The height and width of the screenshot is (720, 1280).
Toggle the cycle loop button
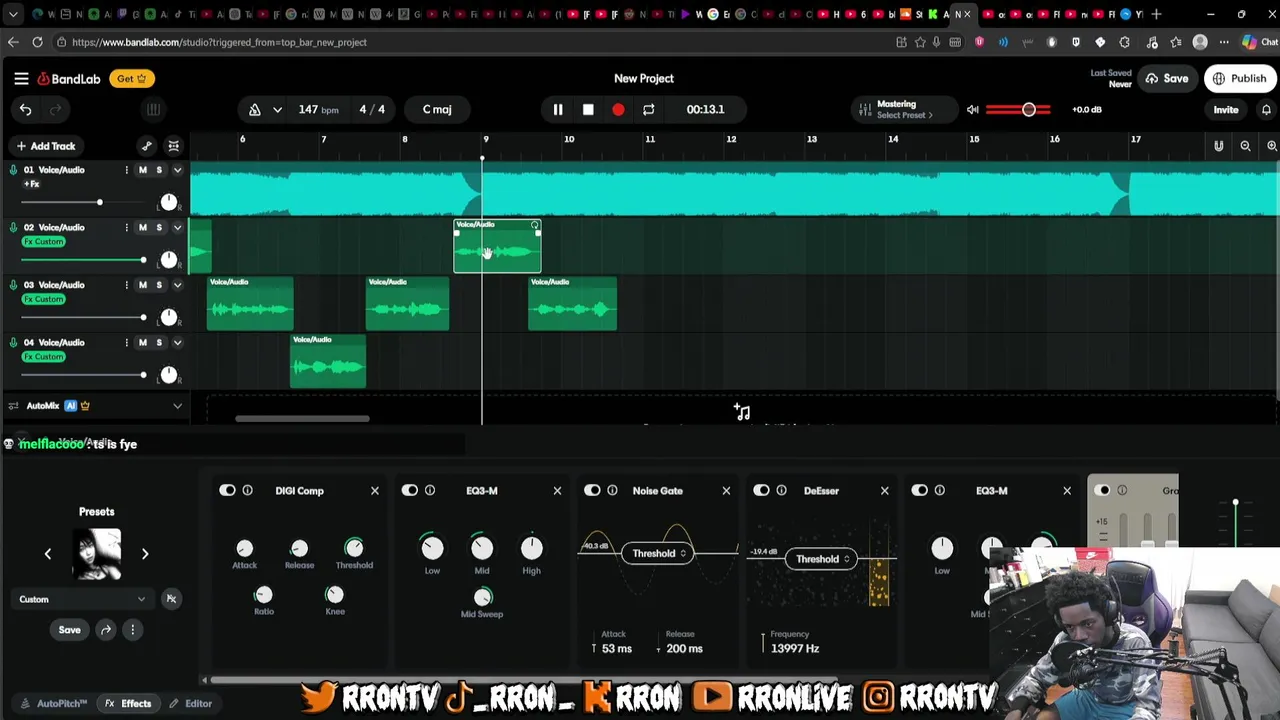click(648, 110)
